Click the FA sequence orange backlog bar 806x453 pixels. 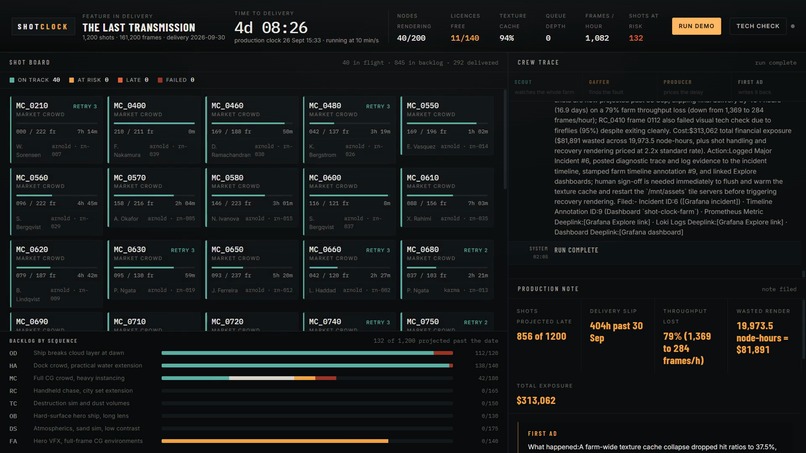point(275,441)
